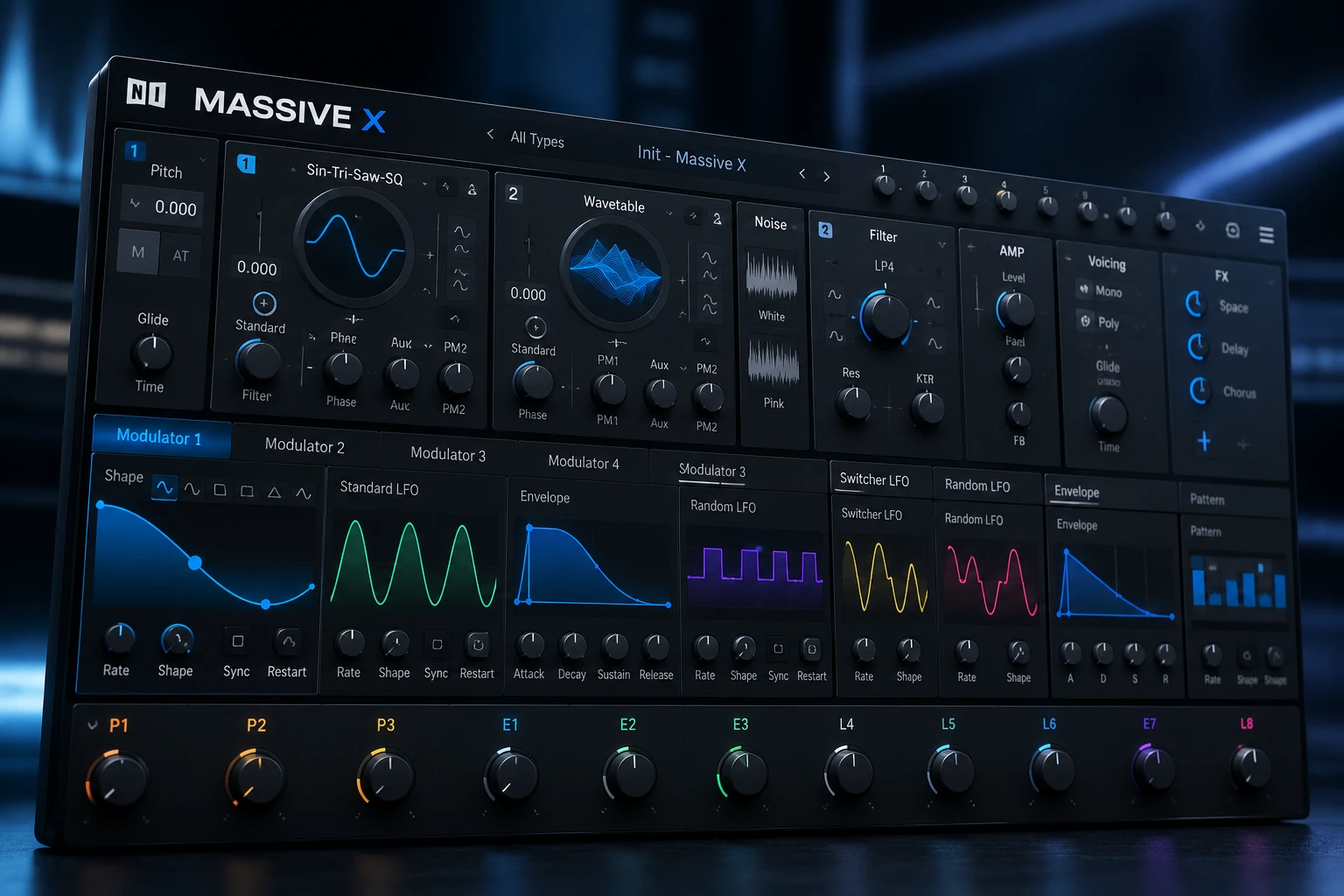Choose the triangle shape icon in Modulator 1

(274, 493)
